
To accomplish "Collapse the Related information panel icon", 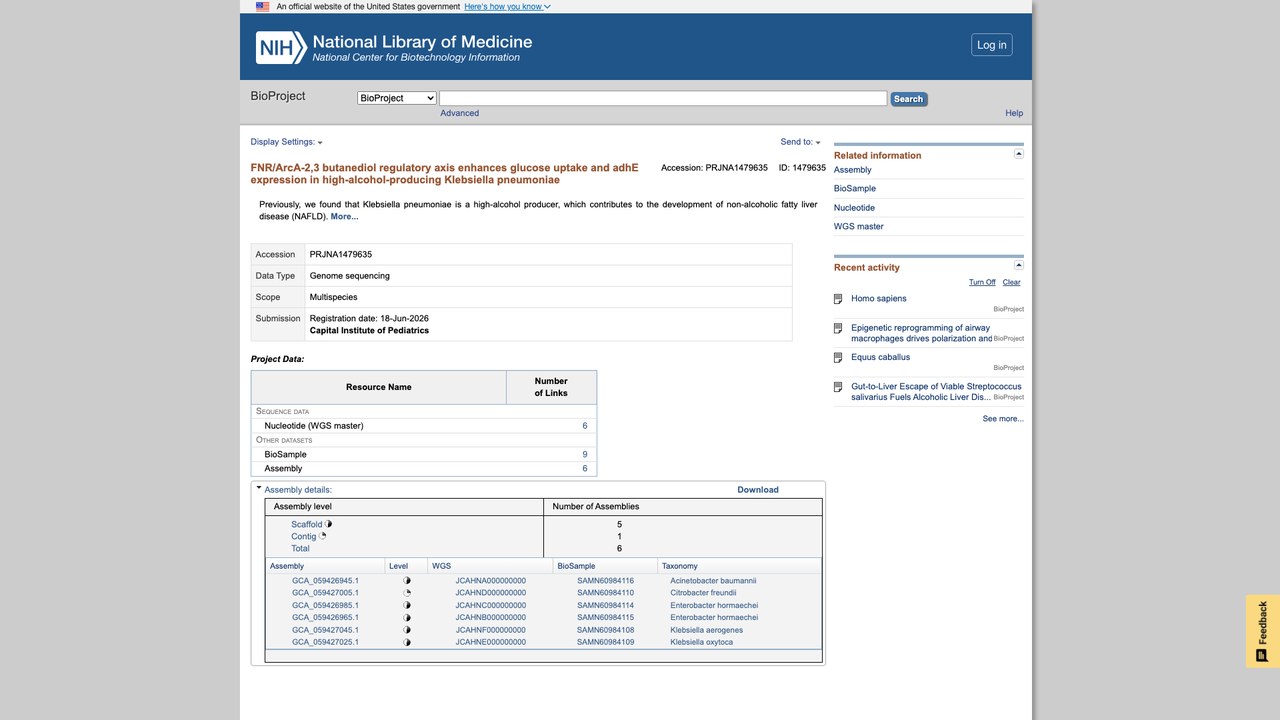I will 1019,154.
